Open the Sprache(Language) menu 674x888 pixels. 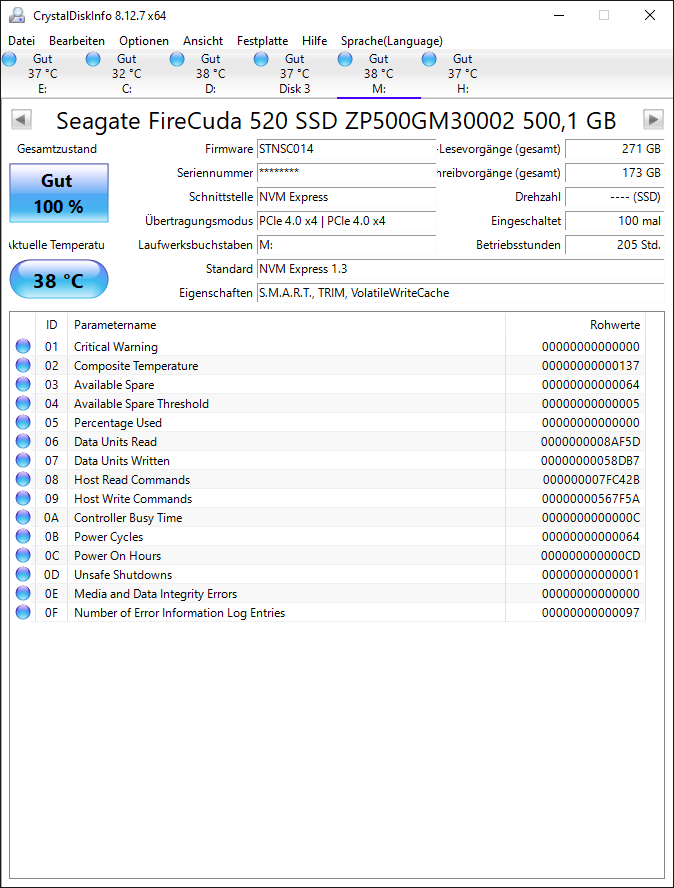392,41
